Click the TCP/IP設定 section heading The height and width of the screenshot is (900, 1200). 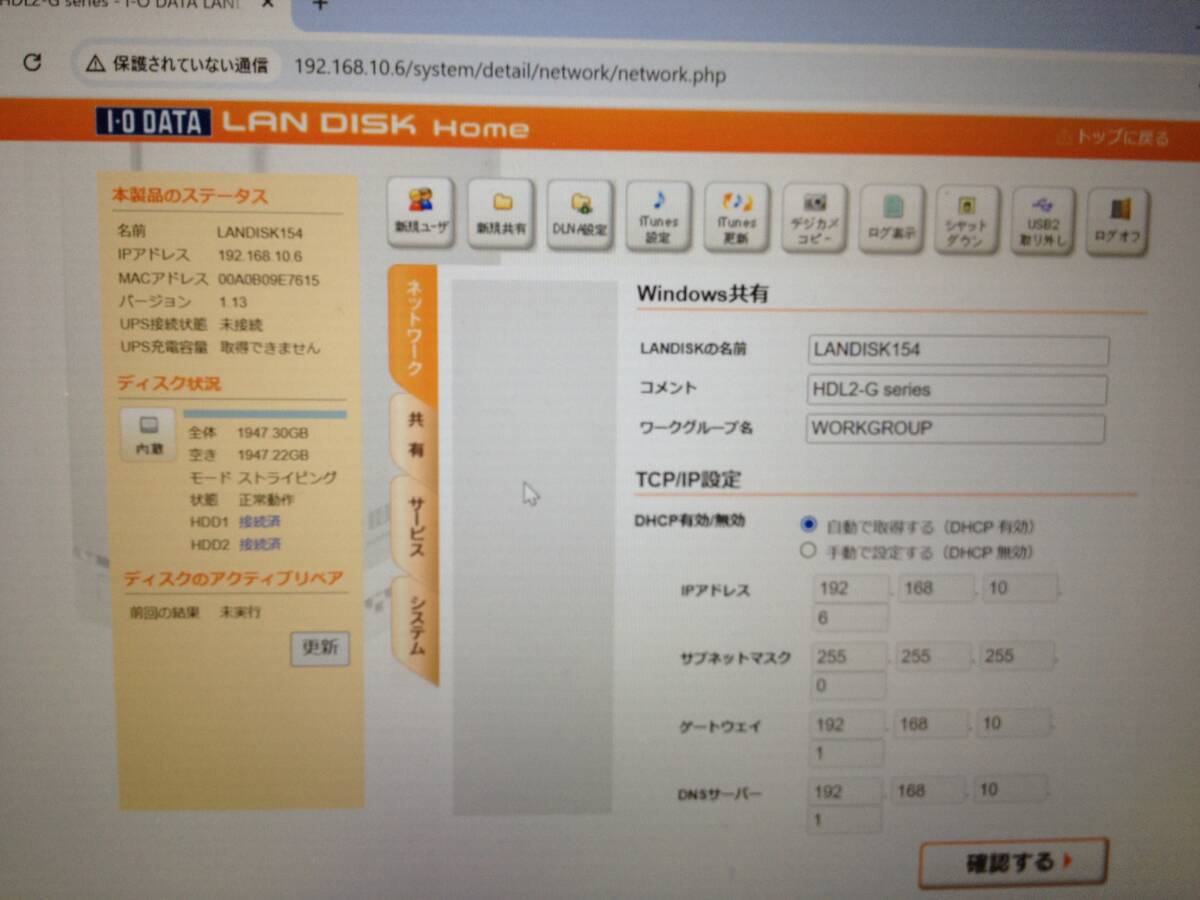pyautogui.click(x=689, y=479)
